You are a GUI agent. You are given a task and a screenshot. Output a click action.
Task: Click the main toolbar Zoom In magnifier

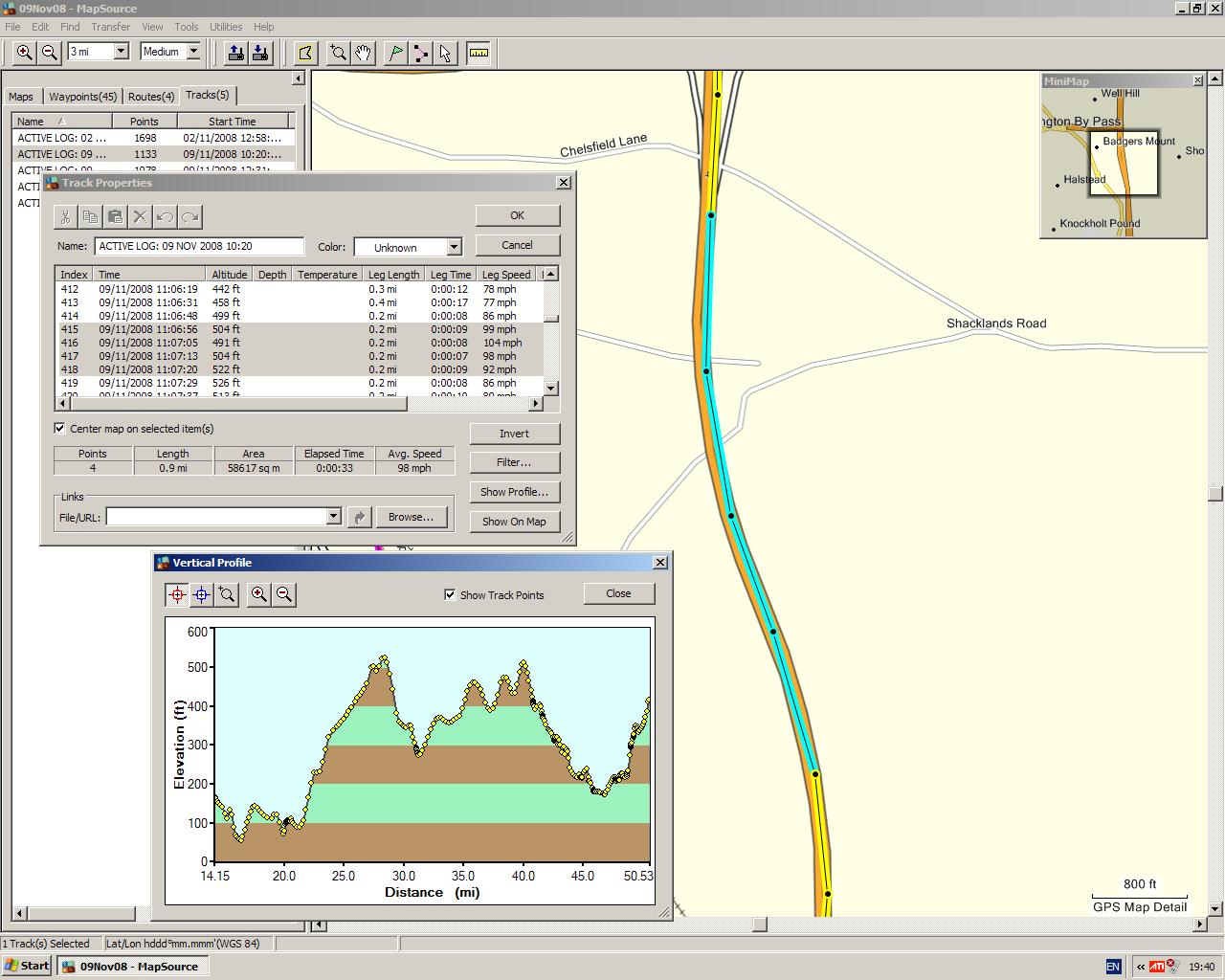[x=25, y=53]
